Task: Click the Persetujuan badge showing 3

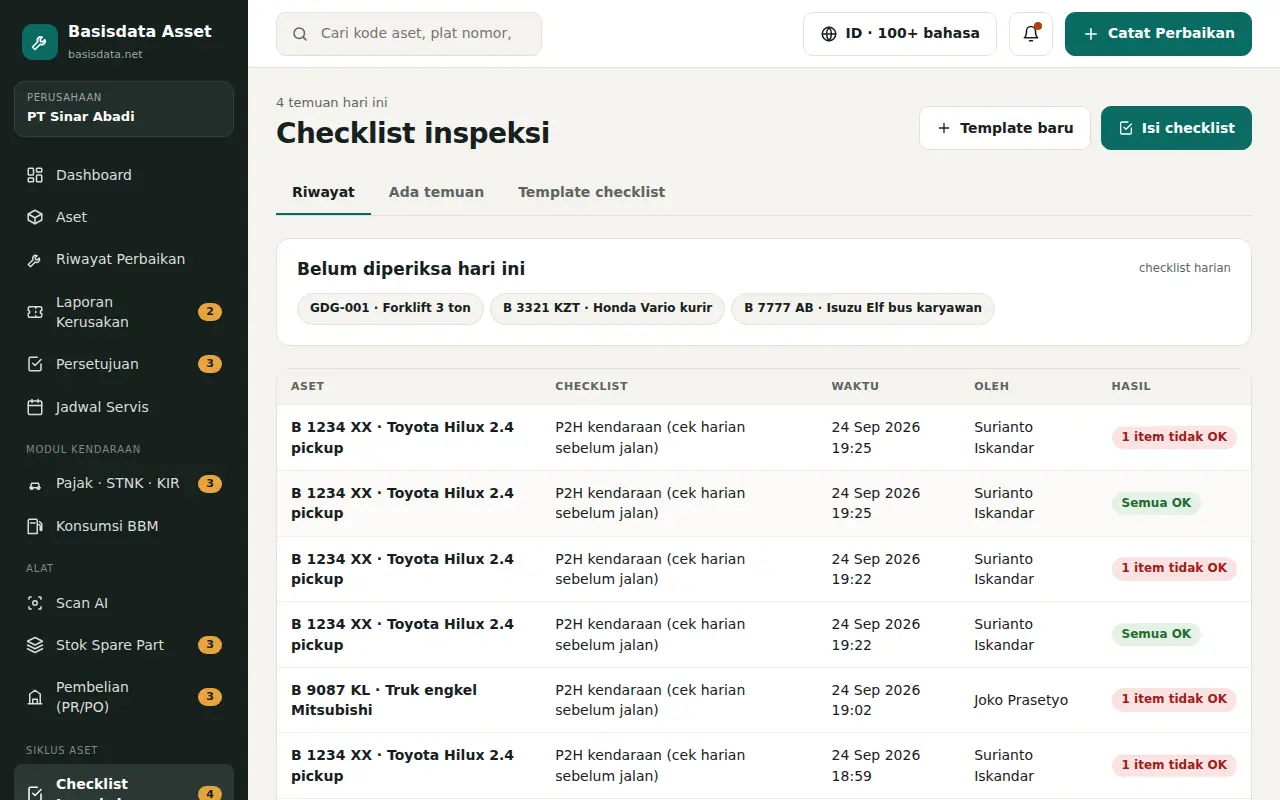Action: (210, 364)
